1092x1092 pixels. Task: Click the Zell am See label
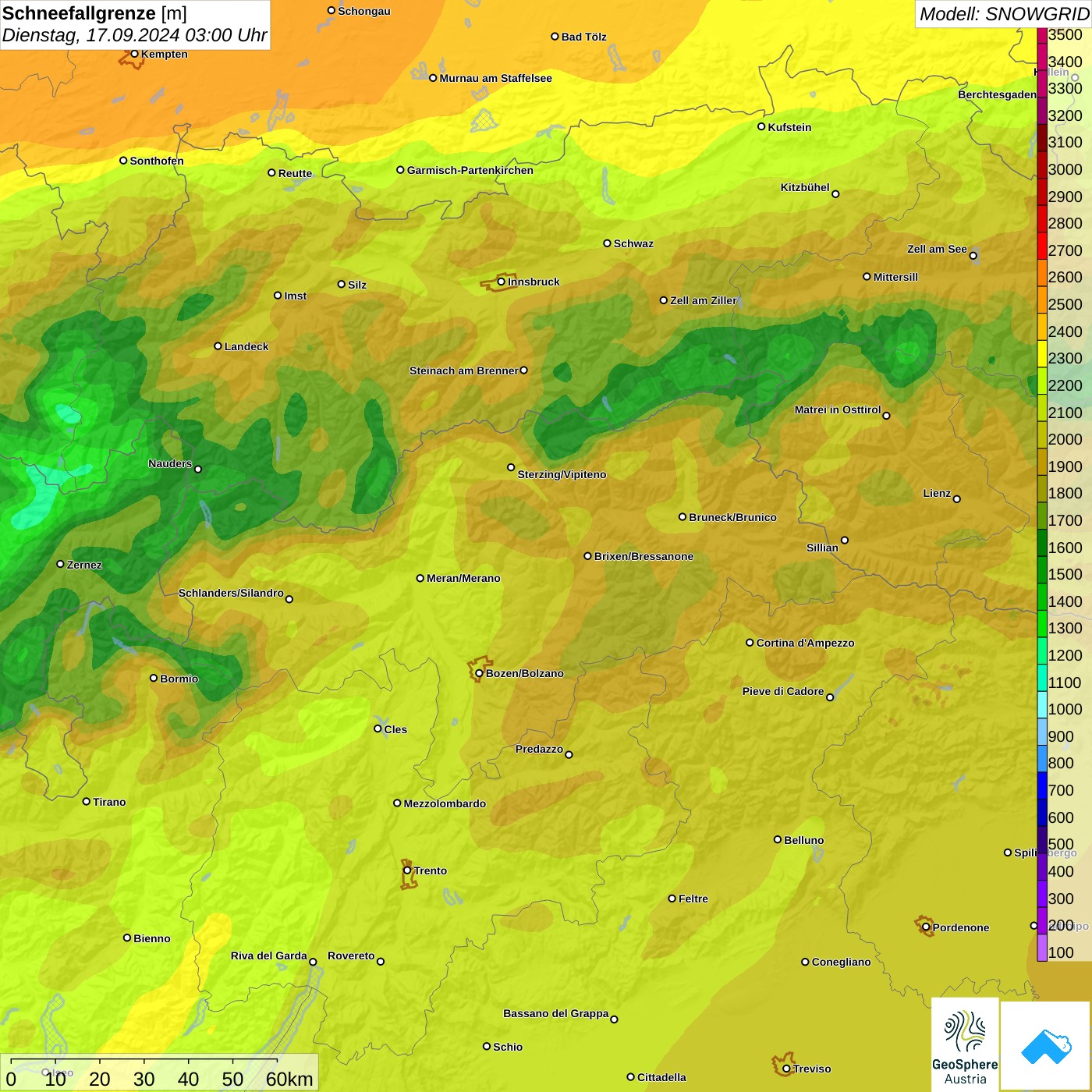point(937,249)
